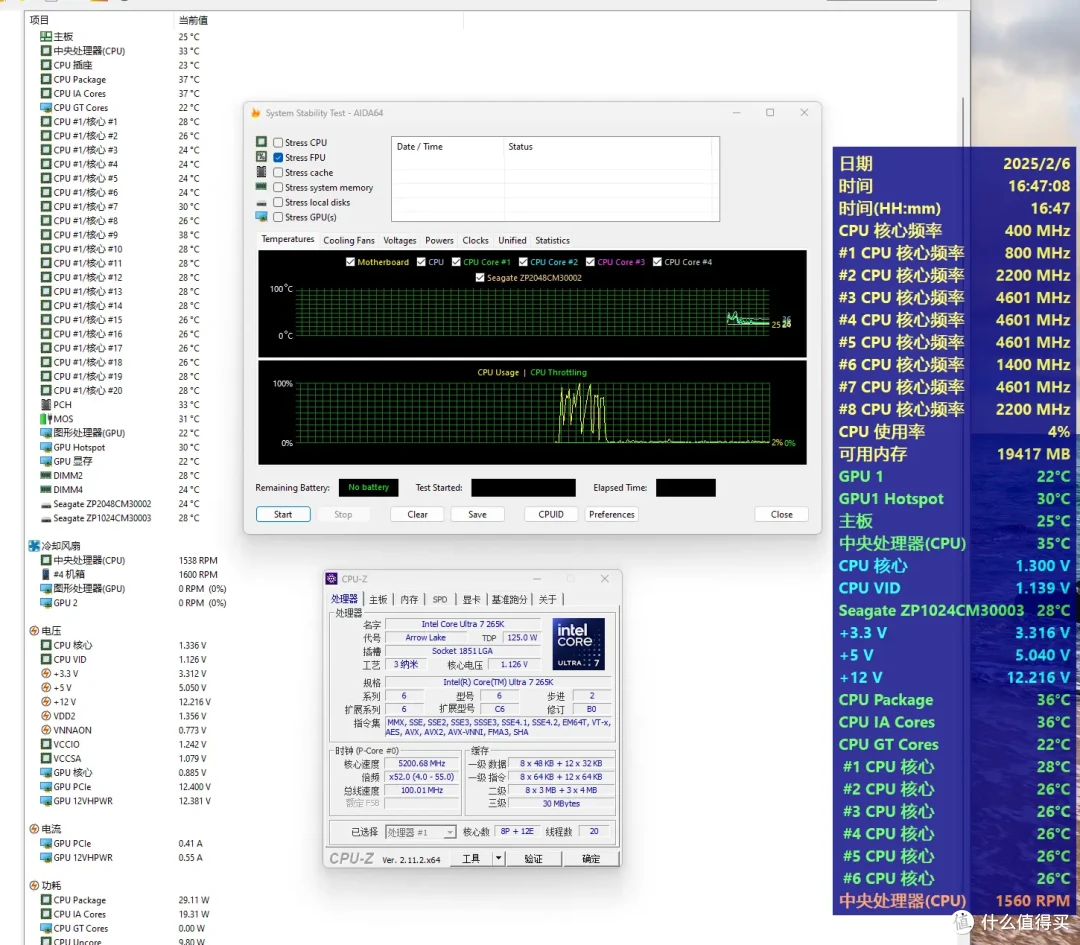
Task: Open the 主板 tab in CPU-Z
Action: (x=378, y=599)
